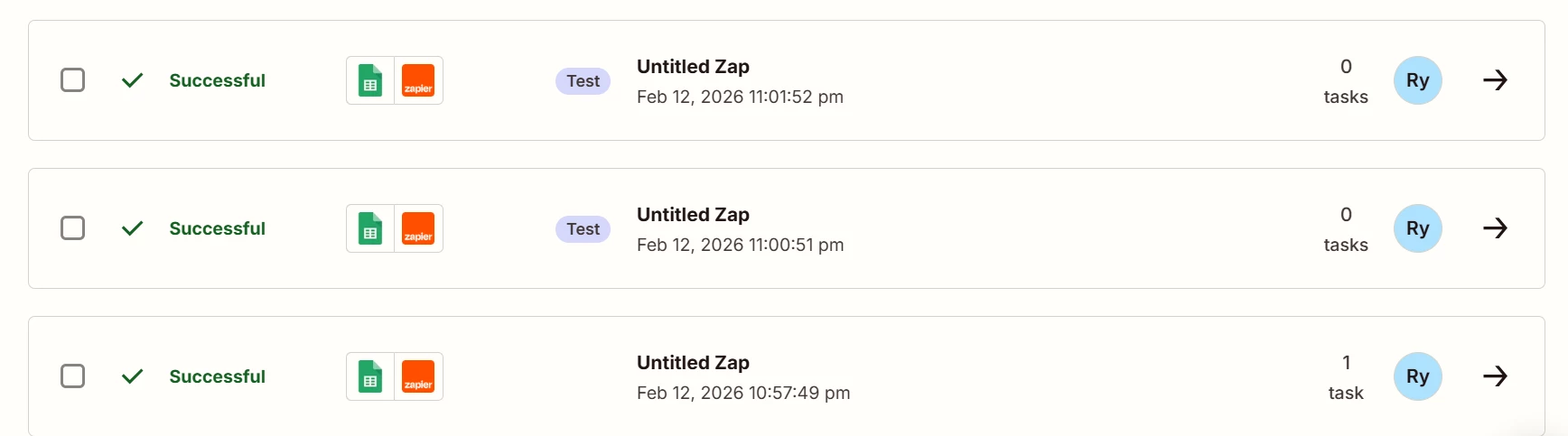The image size is (1568, 436).
Task: Select checkbox for the 11:00:51 pm run
Action: tap(72, 228)
